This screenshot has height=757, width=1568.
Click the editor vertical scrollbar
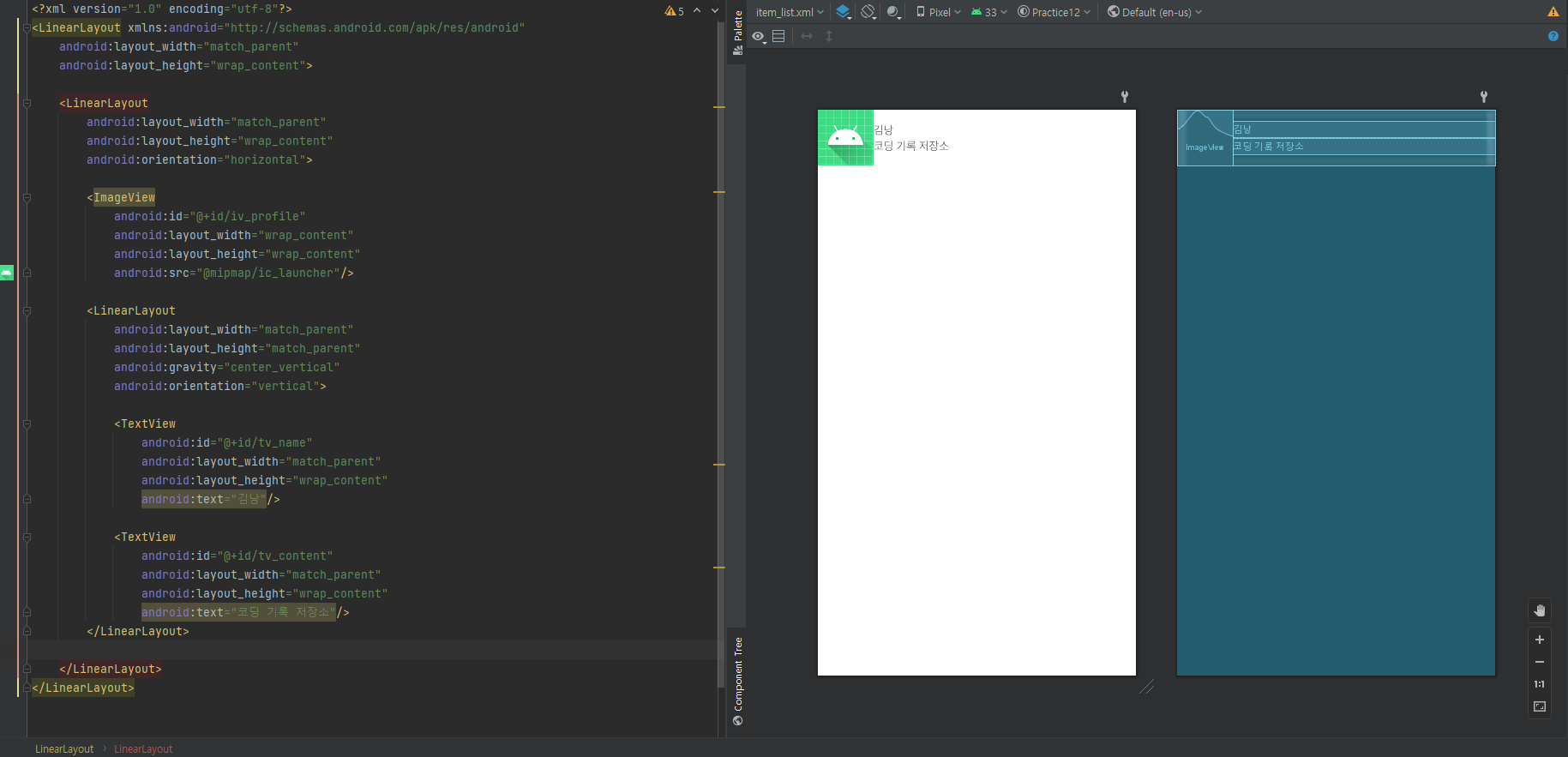(720, 353)
